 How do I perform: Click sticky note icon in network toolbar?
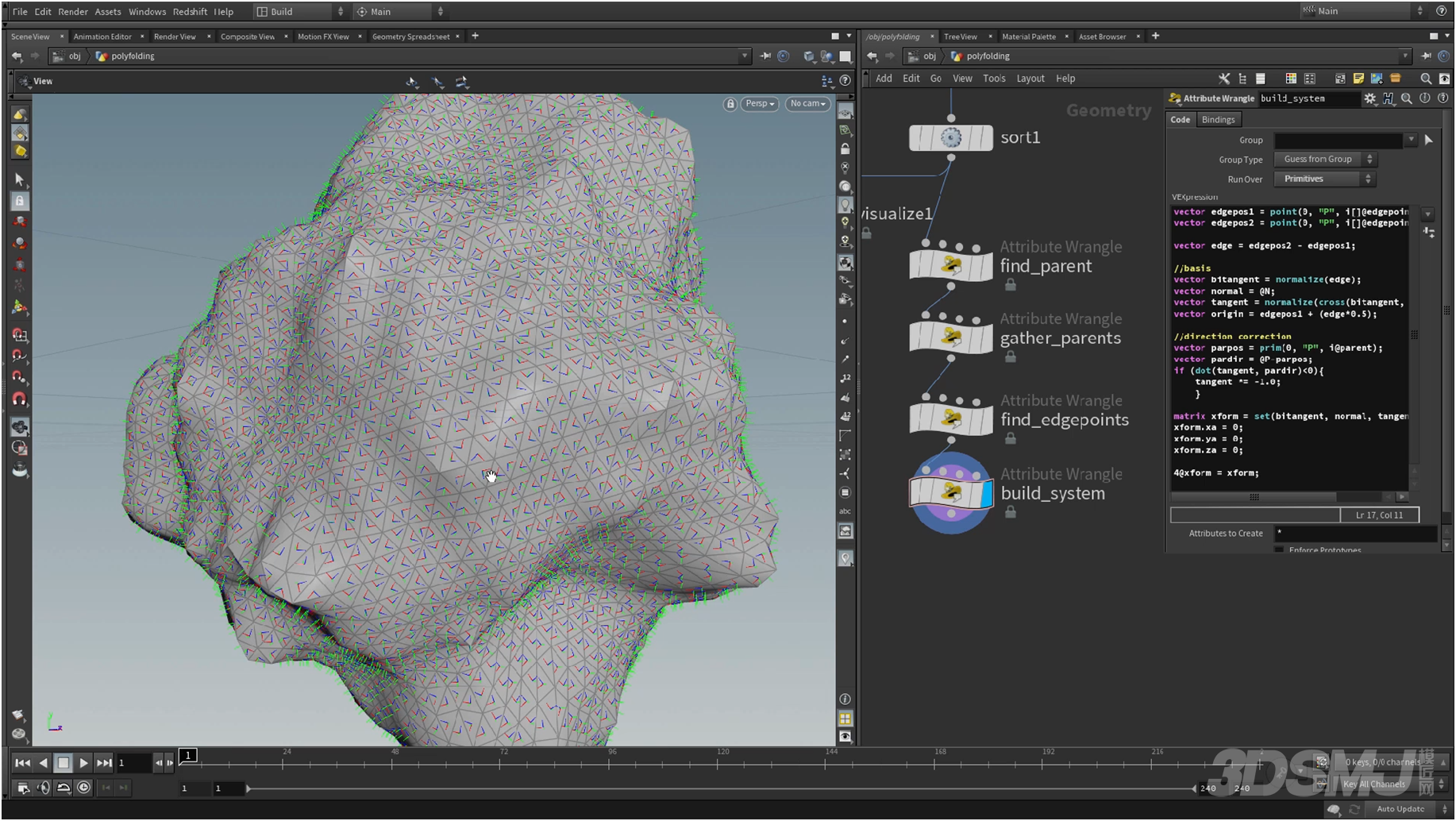tap(1358, 79)
